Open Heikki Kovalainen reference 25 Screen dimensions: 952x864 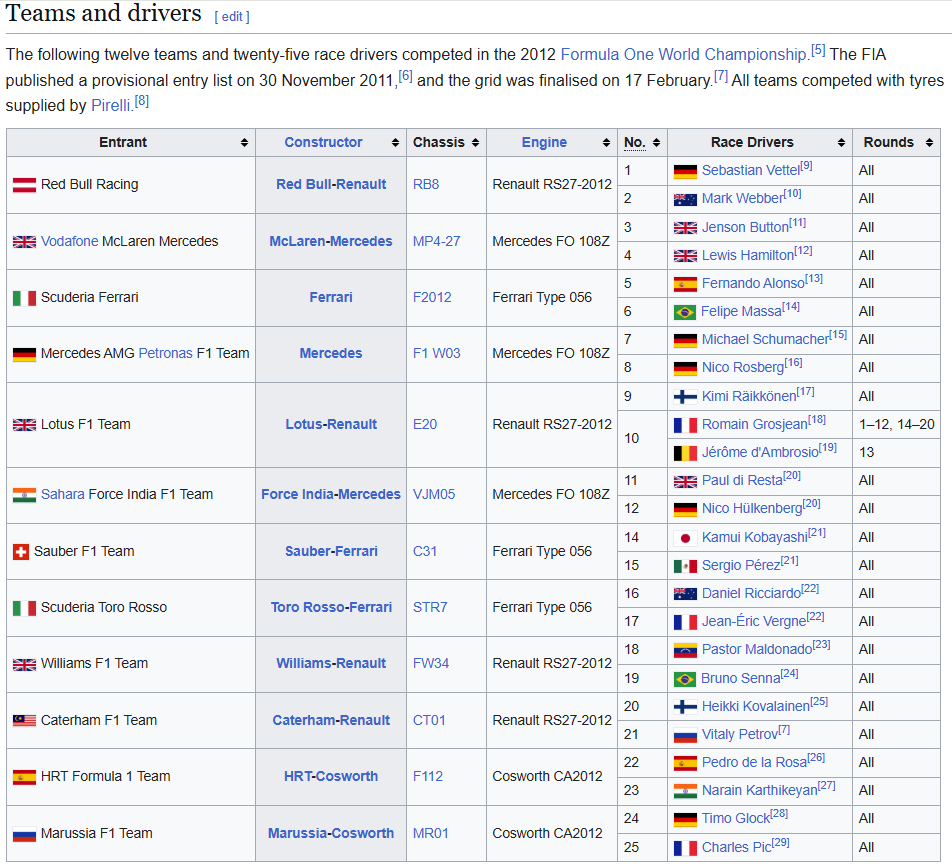pyautogui.click(x=819, y=702)
